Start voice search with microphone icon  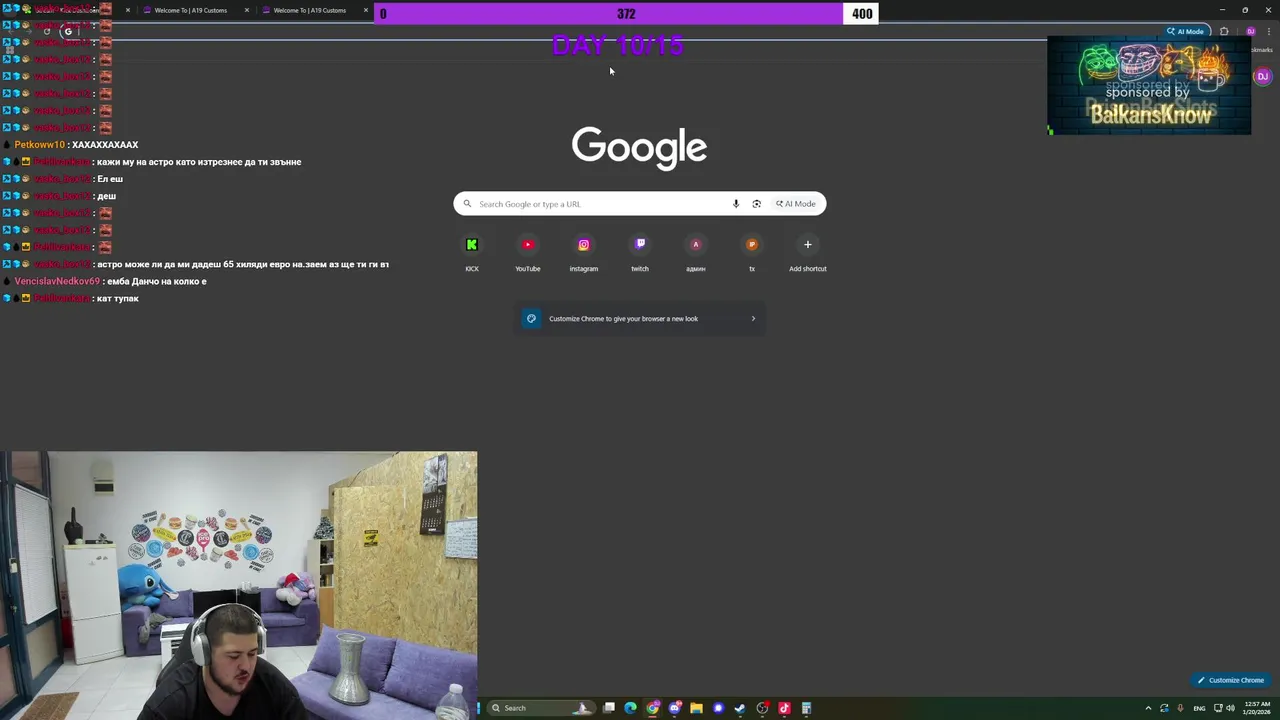pos(736,204)
